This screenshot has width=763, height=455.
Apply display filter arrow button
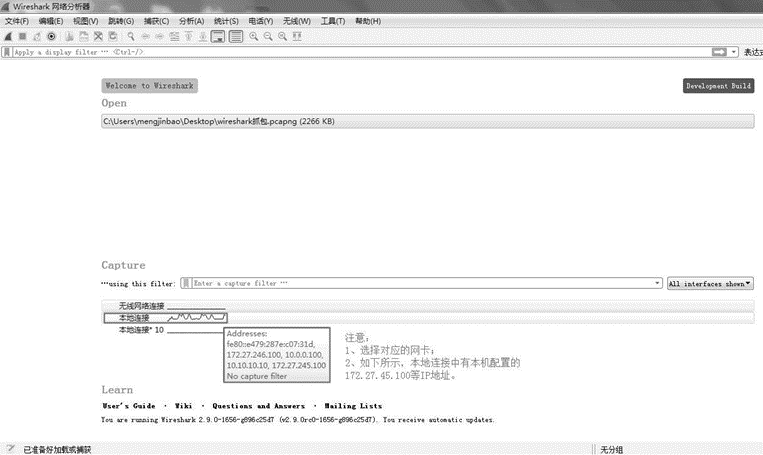click(719, 52)
